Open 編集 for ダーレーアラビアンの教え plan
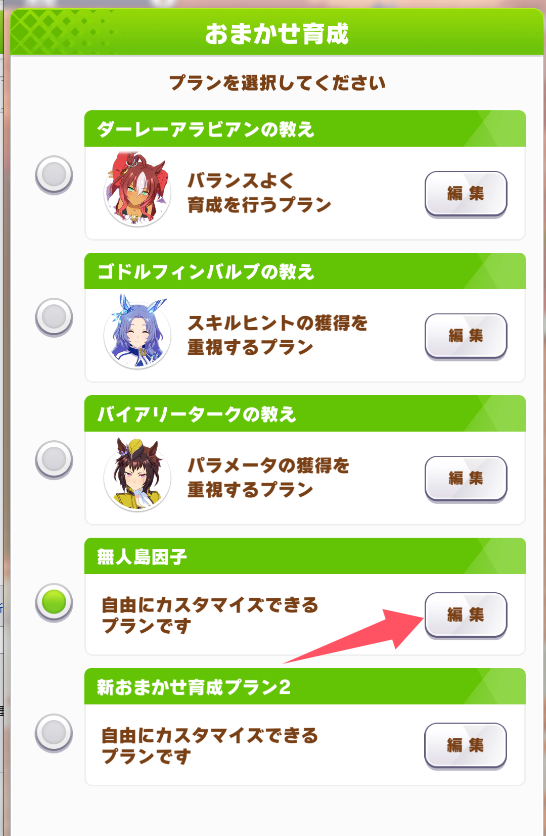The image size is (546, 836). click(465, 194)
